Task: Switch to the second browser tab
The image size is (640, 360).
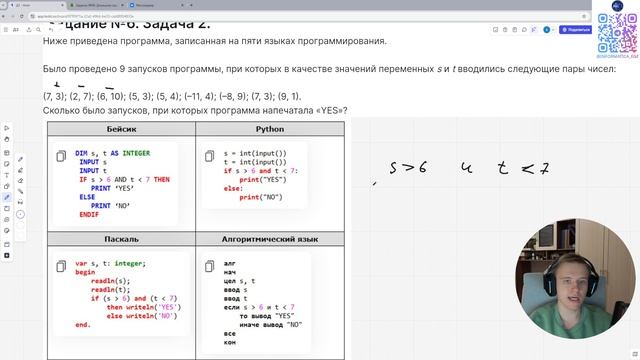Action: click(x=96, y=5)
